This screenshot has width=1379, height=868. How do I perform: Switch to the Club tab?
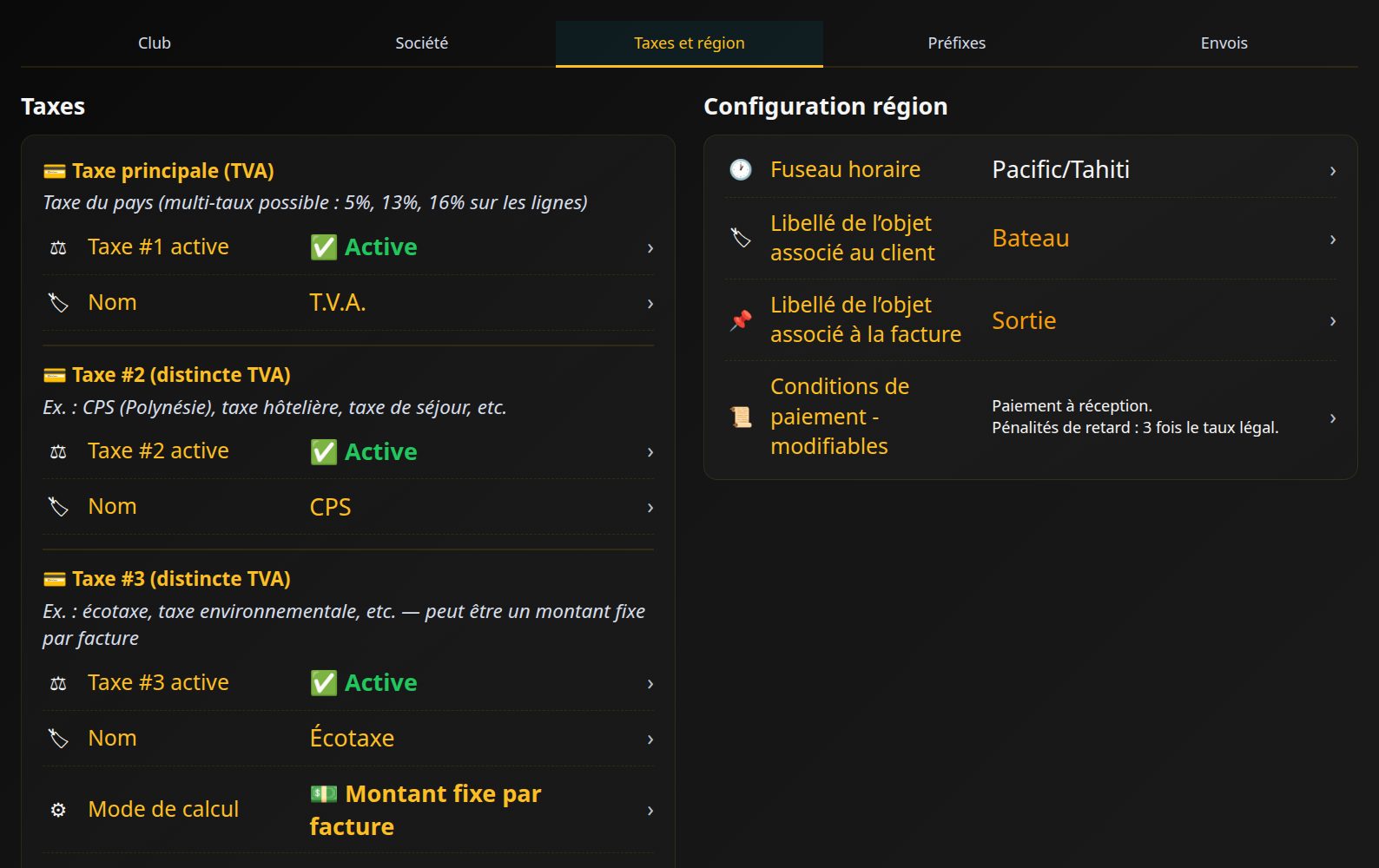(x=155, y=43)
